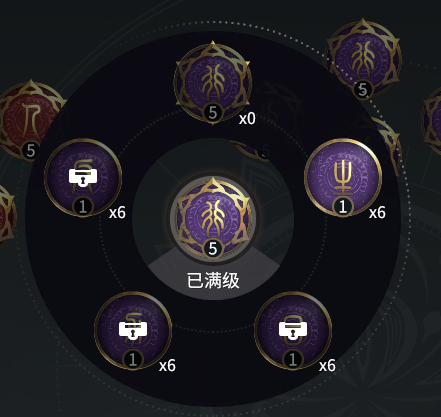Click the top wheel rune marked x0

(x=213, y=83)
